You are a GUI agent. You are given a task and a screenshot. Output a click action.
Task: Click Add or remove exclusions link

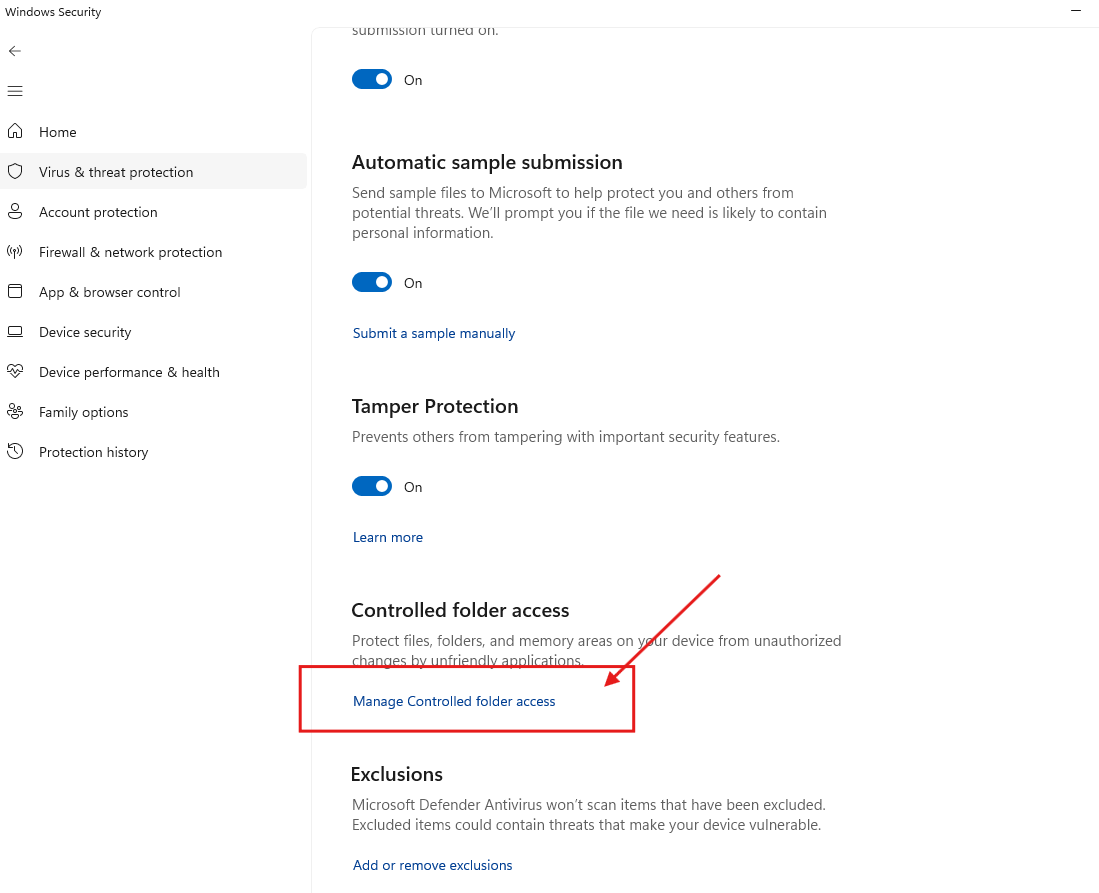point(432,865)
